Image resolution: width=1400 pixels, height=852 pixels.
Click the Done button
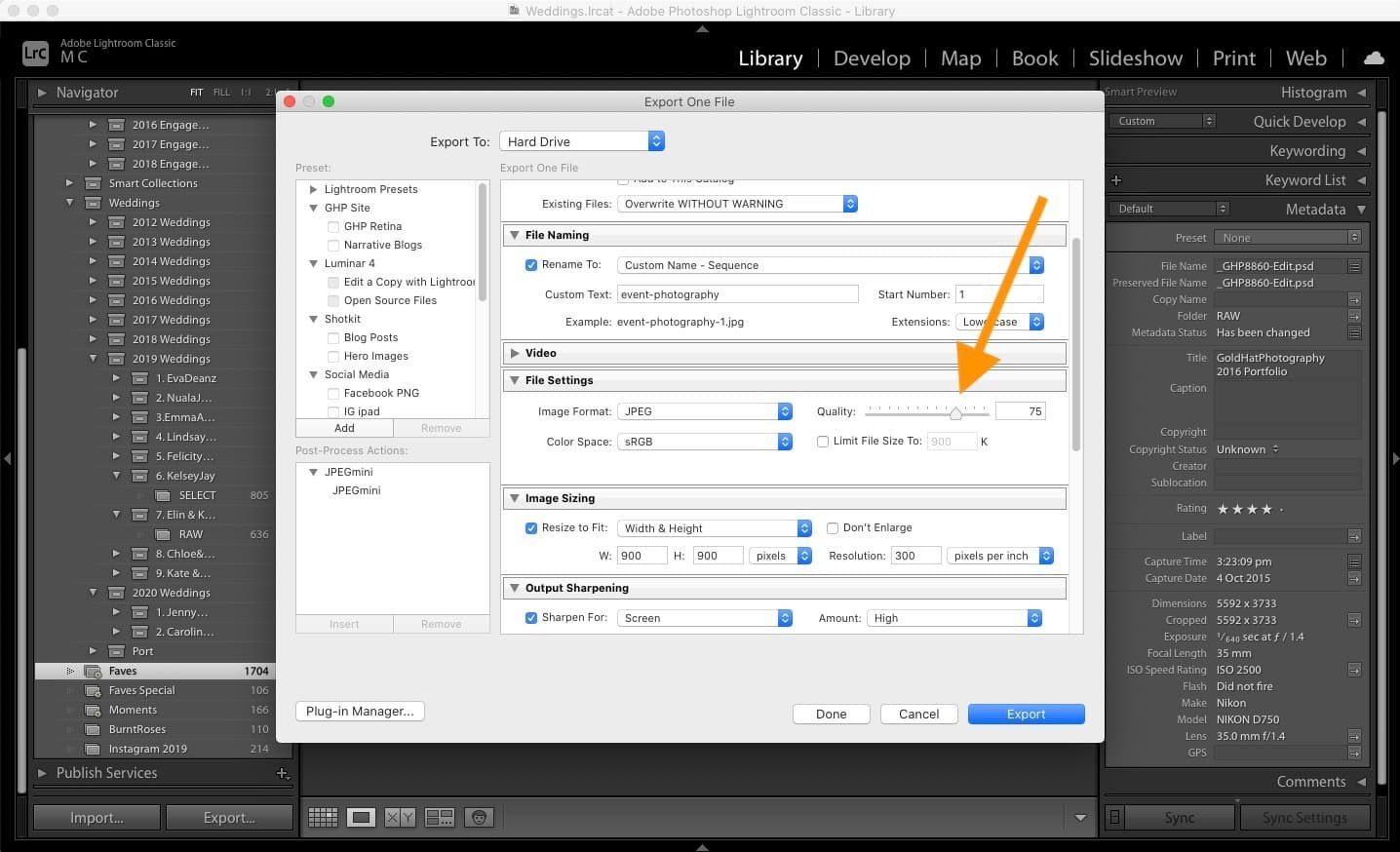tap(831, 714)
